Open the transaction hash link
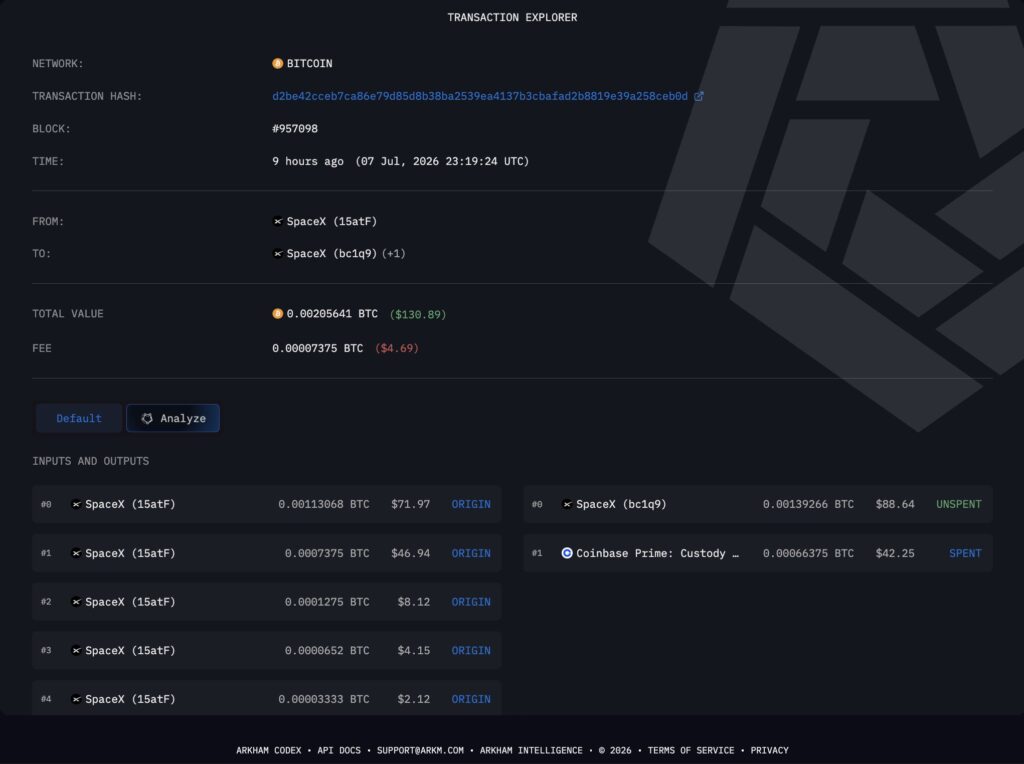The height and width of the screenshot is (764, 1024). [480, 96]
